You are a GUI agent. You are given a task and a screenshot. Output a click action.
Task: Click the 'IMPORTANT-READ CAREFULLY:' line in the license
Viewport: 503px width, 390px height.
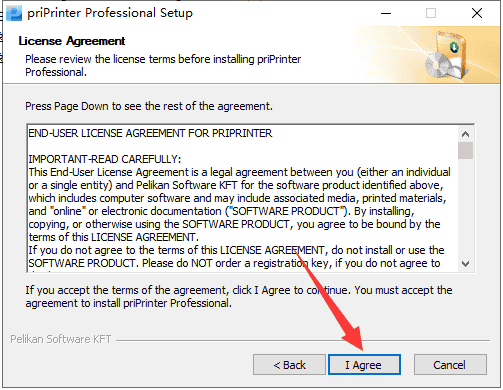pos(105,159)
